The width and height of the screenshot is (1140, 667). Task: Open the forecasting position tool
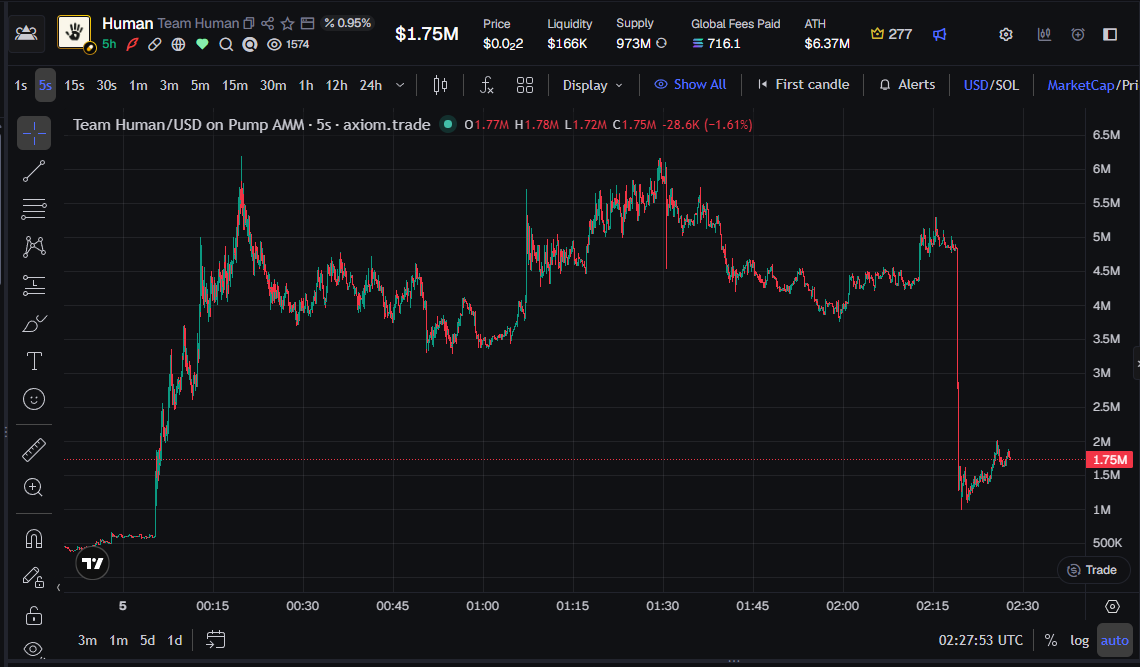(34, 285)
